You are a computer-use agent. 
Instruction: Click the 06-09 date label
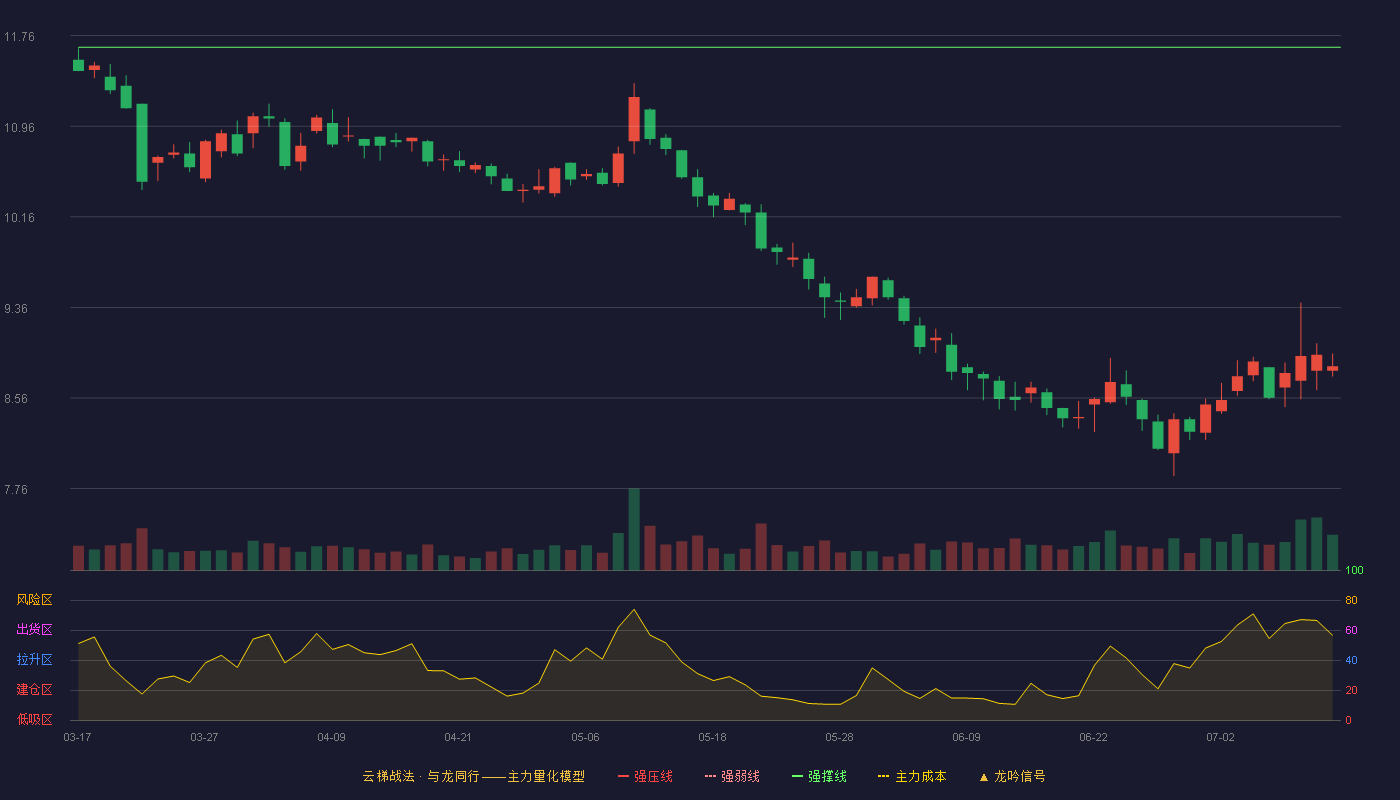[x=966, y=737]
